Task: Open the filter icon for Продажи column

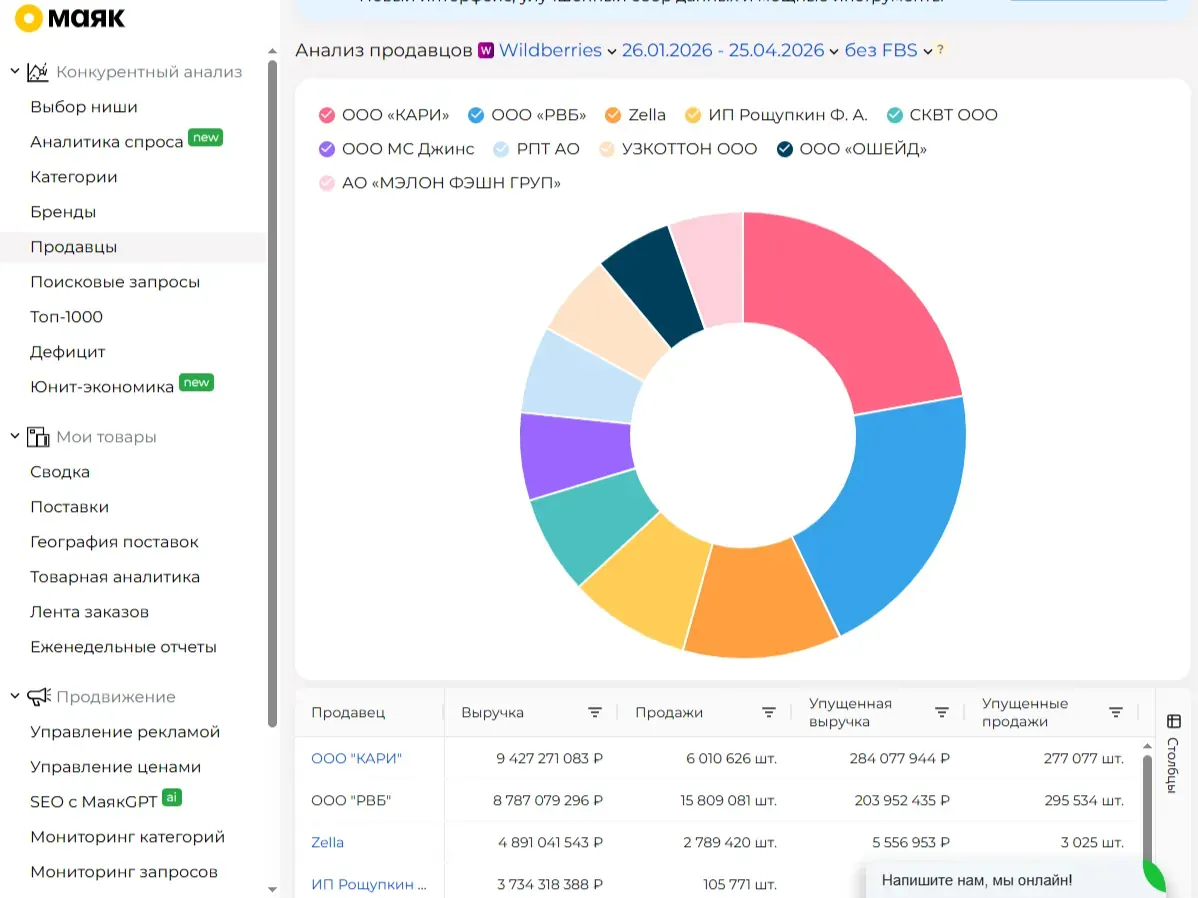Action: tap(769, 712)
